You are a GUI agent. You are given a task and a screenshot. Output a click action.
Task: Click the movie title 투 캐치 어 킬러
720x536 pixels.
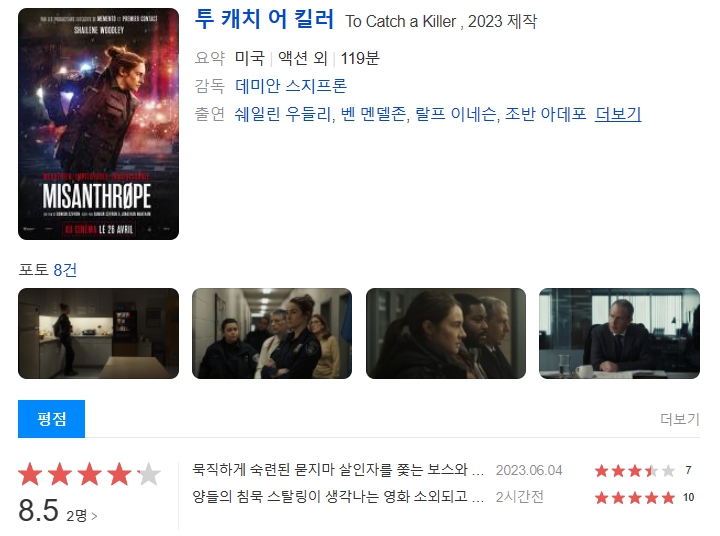pyautogui.click(x=264, y=19)
